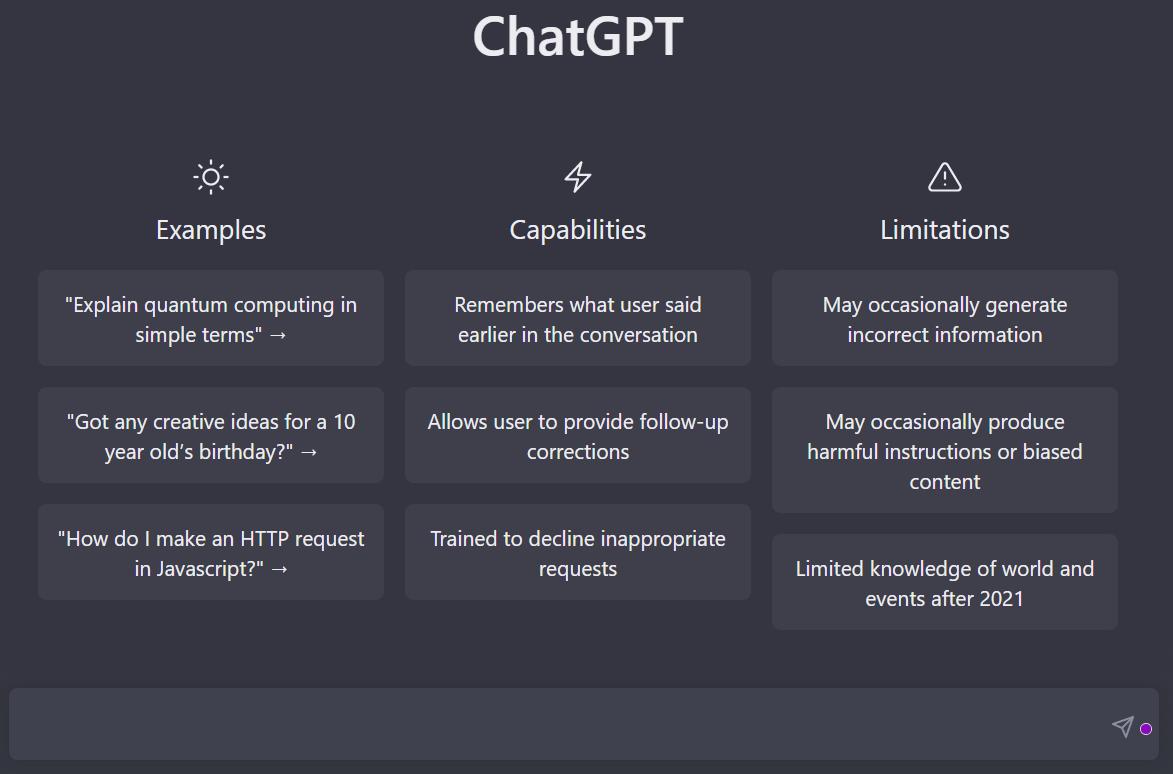Select the quantum computing example prompt
The image size is (1173, 774).
coord(210,318)
